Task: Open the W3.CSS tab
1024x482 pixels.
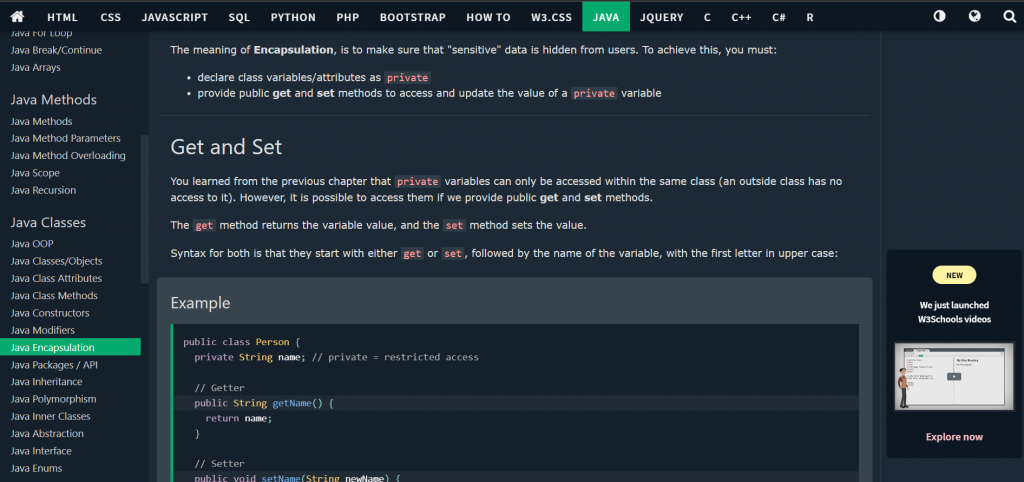Action: pyautogui.click(x=551, y=18)
